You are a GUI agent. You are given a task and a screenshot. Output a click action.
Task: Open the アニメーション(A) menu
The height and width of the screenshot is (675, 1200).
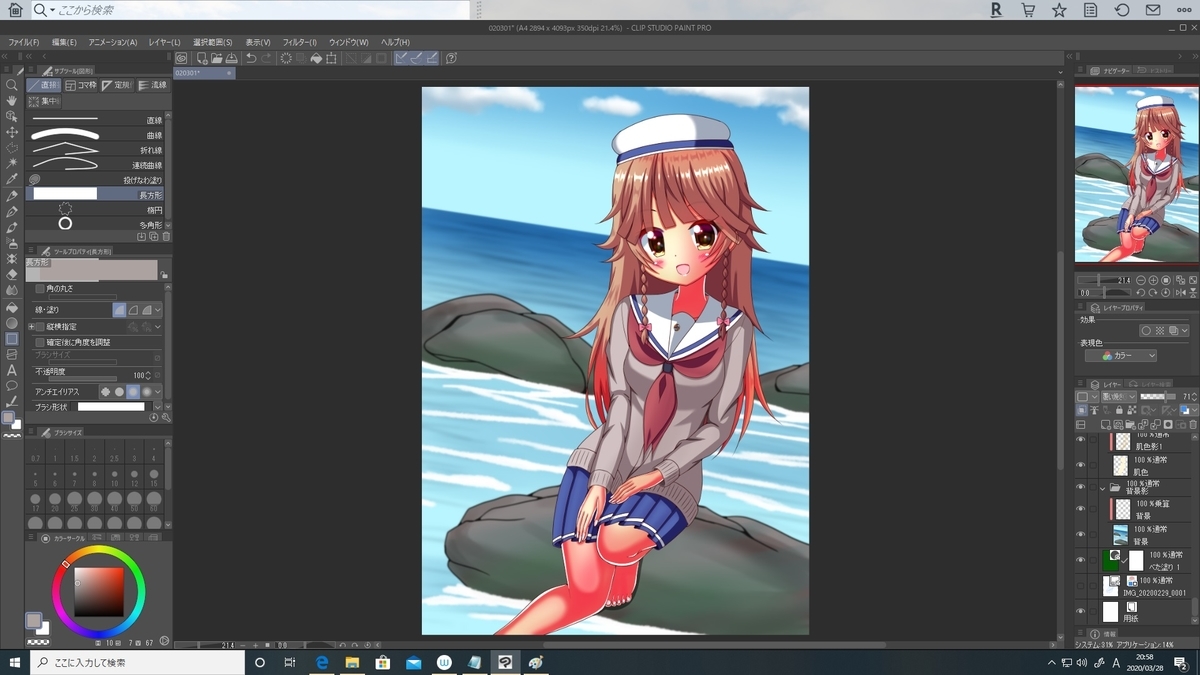pyautogui.click(x=112, y=42)
